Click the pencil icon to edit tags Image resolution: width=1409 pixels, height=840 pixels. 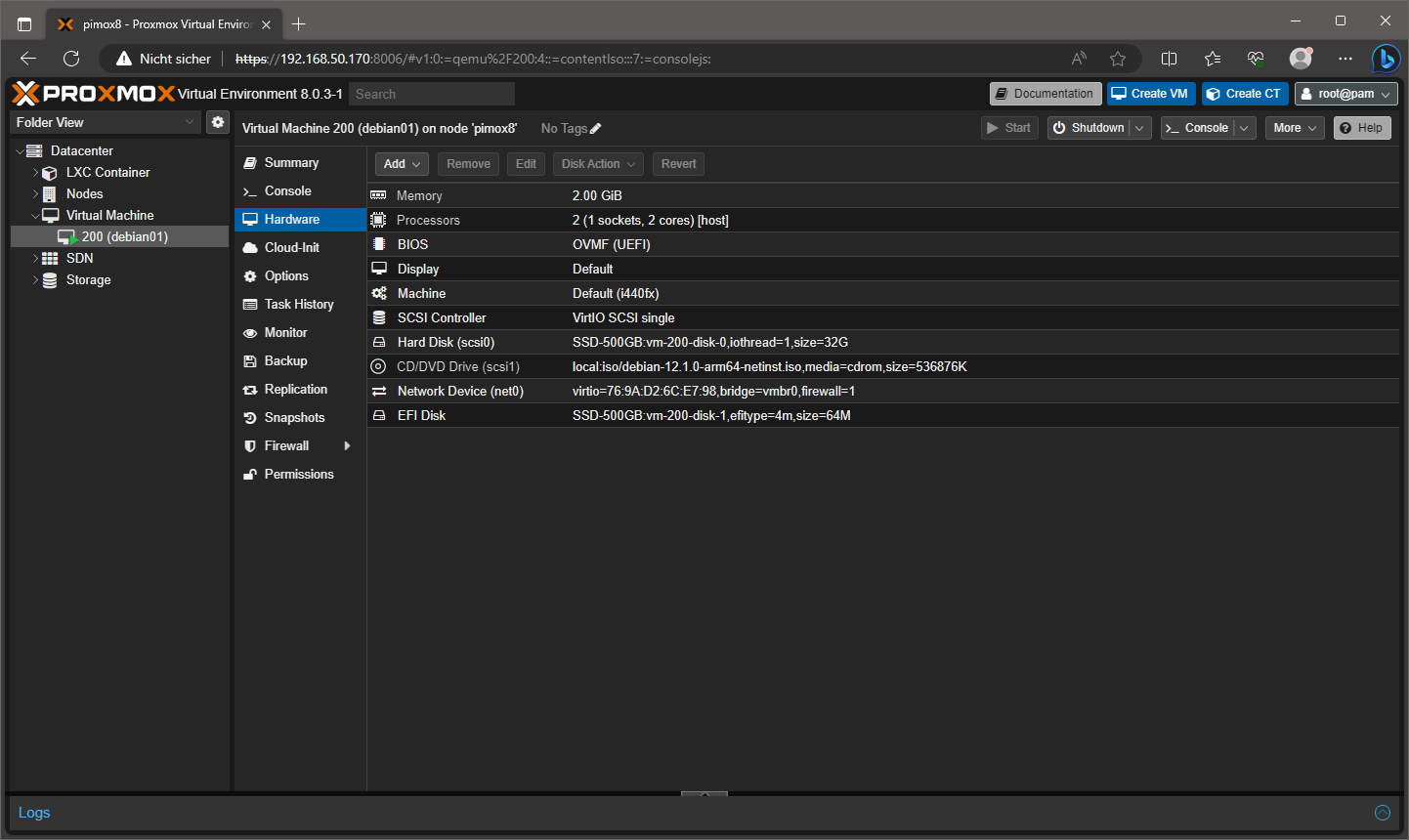pos(596,128)
